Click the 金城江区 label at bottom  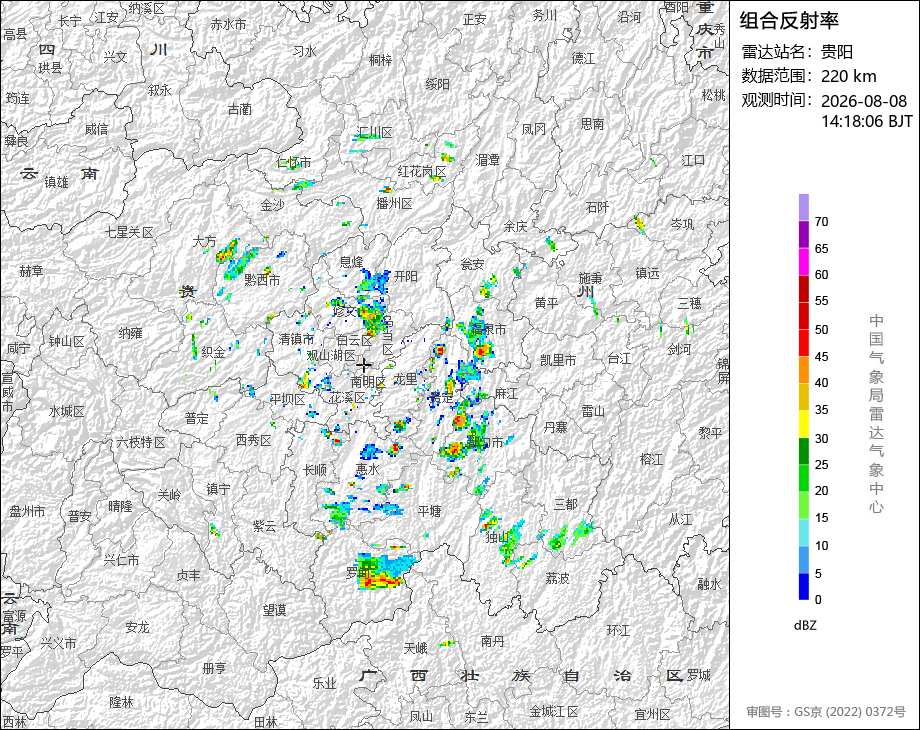(554, 712)
